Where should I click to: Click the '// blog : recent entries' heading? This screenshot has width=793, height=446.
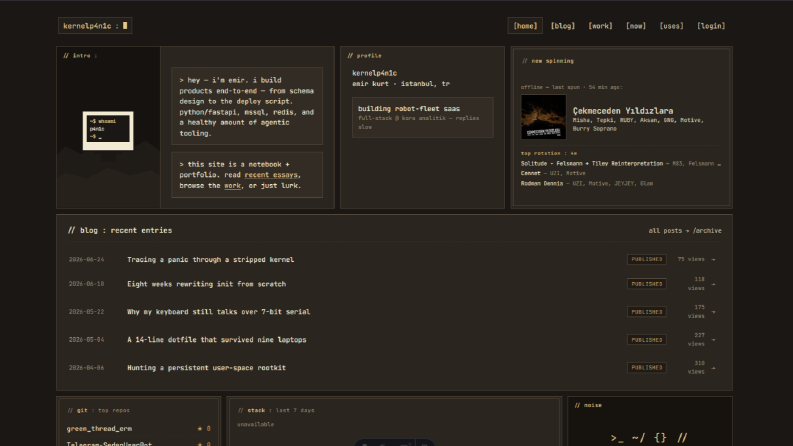coord(120,231)
